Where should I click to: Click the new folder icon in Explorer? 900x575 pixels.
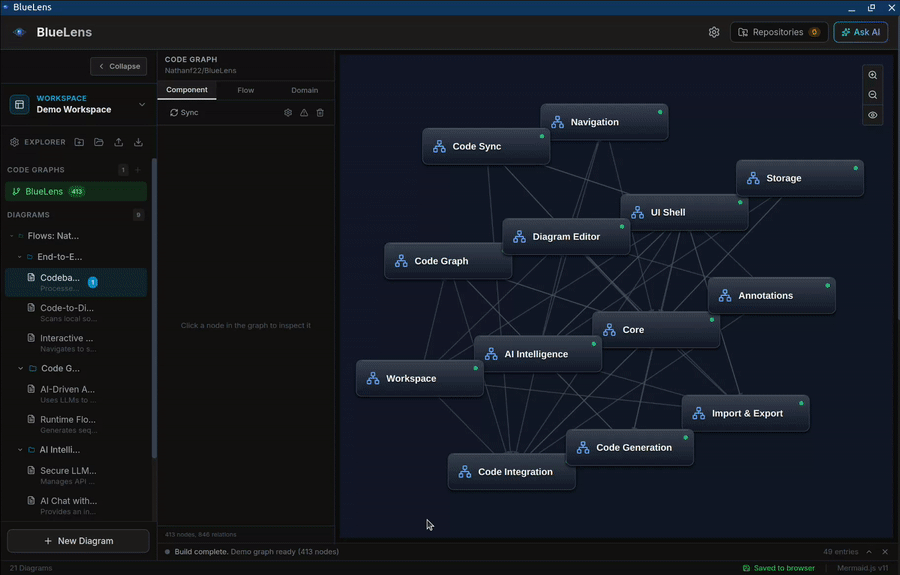[x=79, y=142]
